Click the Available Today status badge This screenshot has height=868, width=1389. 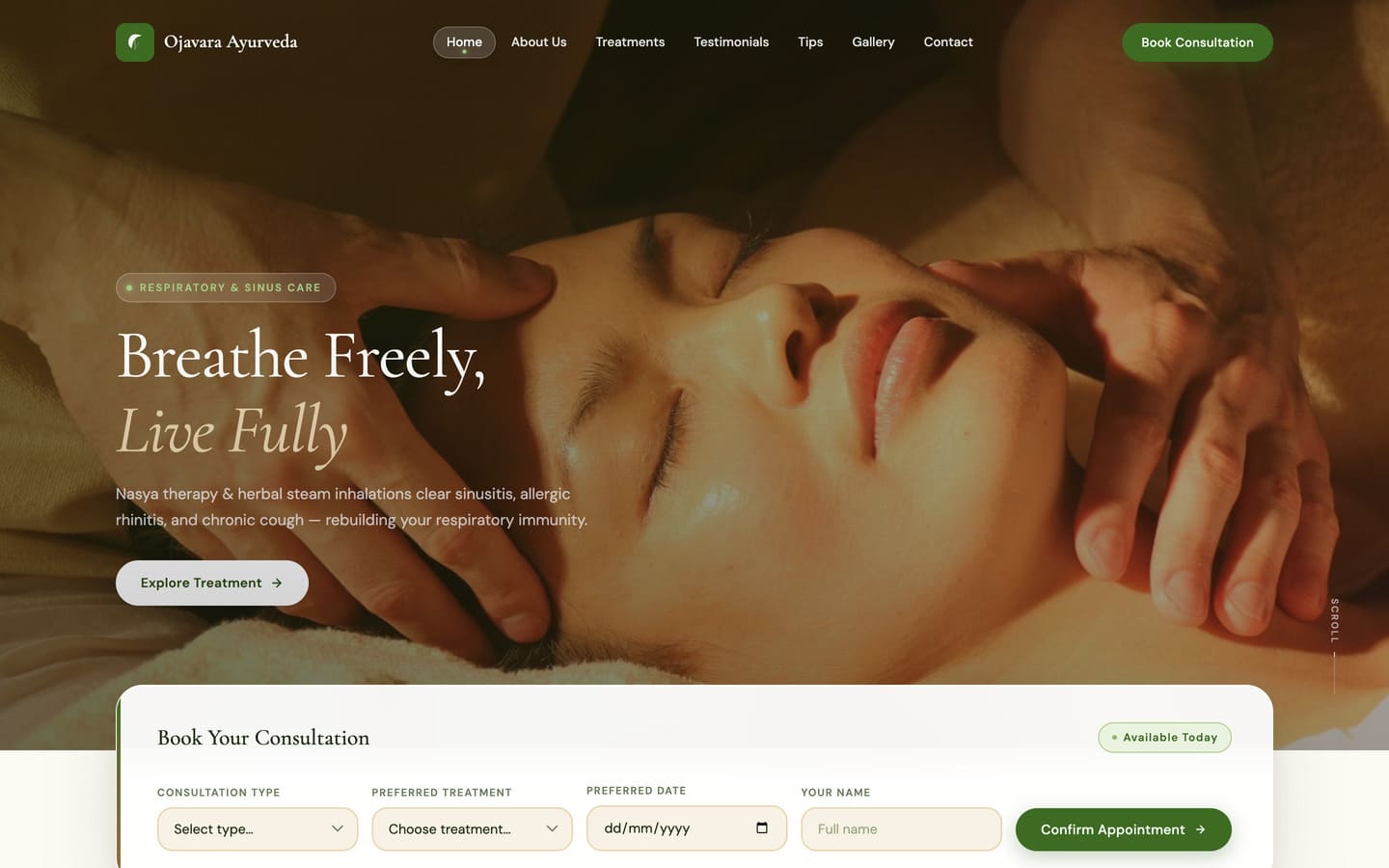pyautogui.click(x=1164, y=738)
